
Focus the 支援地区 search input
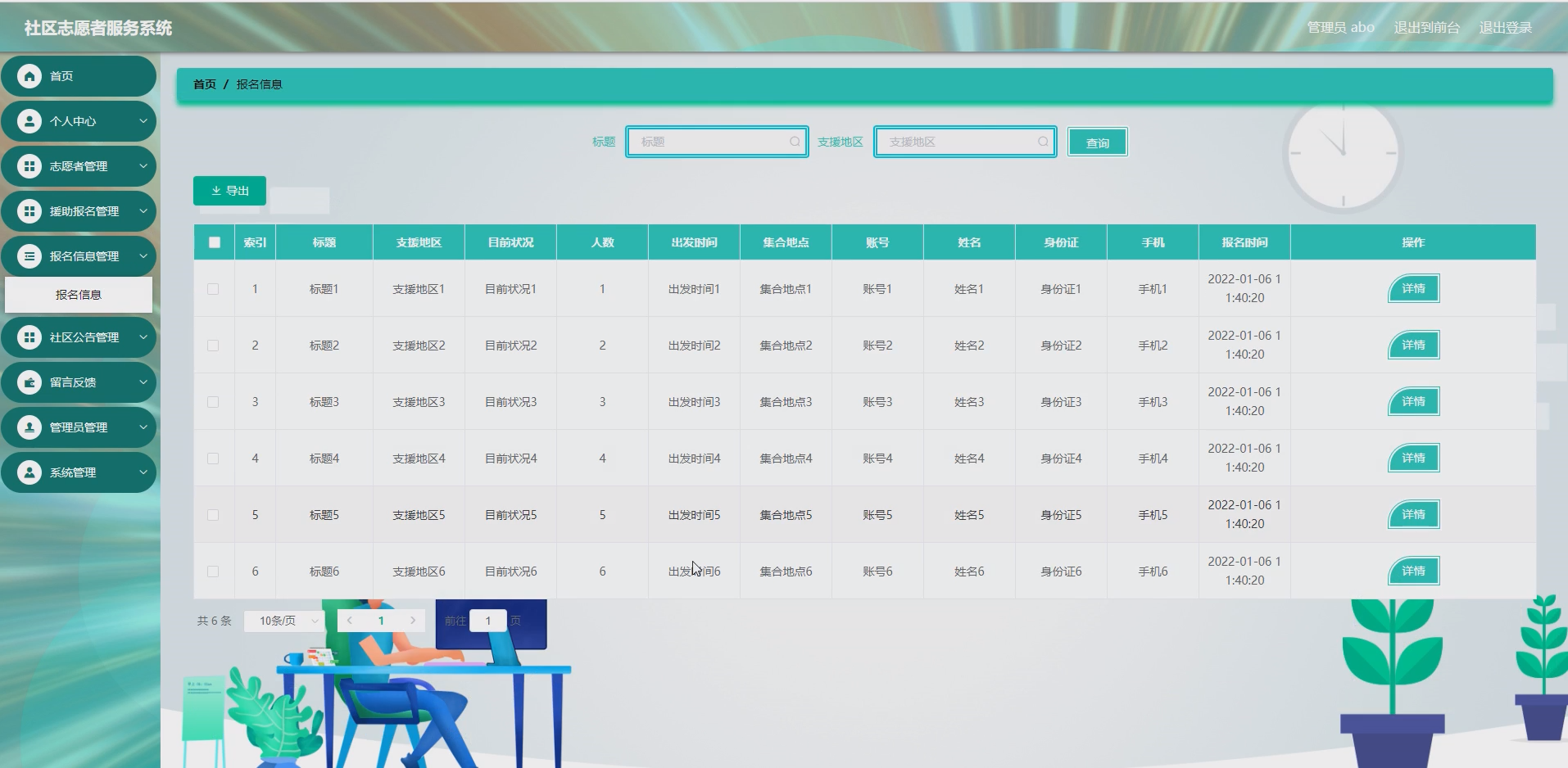[965, 142]
